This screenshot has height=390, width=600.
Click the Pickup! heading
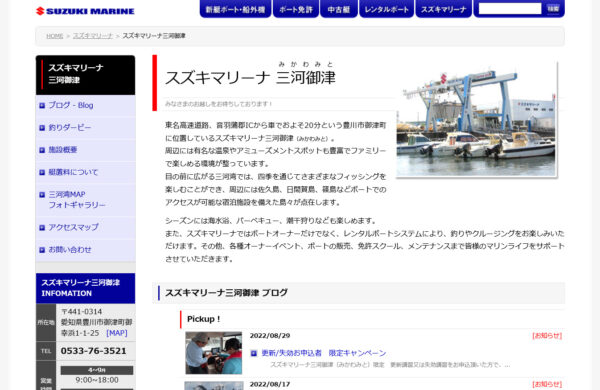pyautogui.click(x=204, y=319)
